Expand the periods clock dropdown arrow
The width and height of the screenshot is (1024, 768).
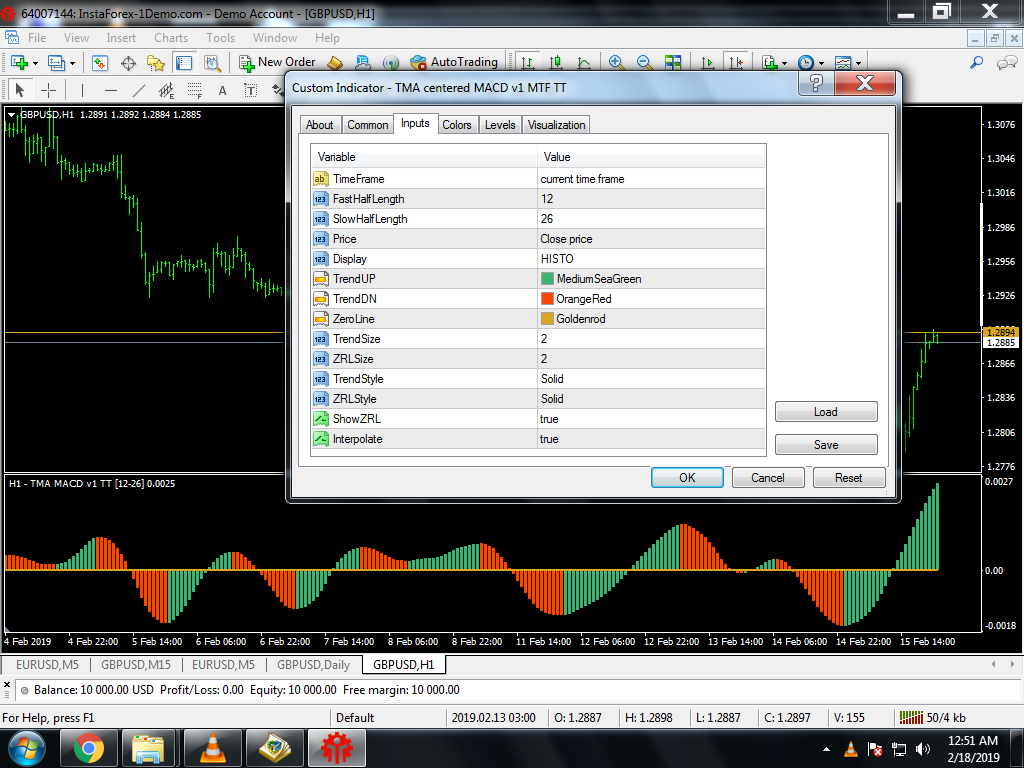coord(822,63)
